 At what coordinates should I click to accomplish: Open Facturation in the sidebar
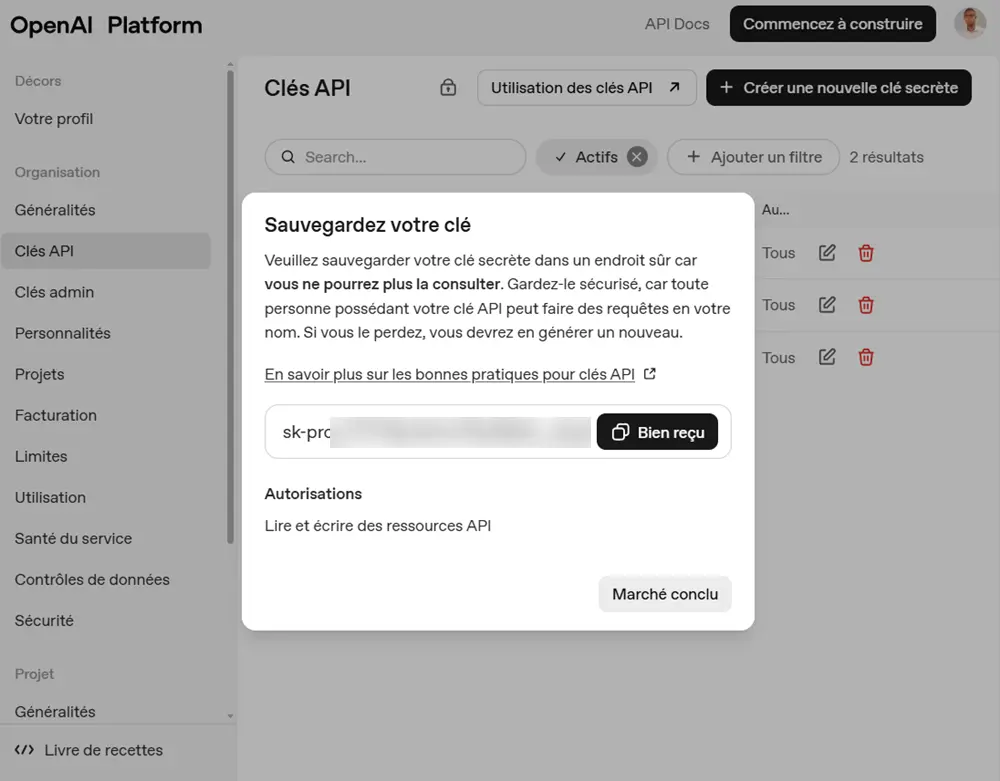(x=55, y=415)
